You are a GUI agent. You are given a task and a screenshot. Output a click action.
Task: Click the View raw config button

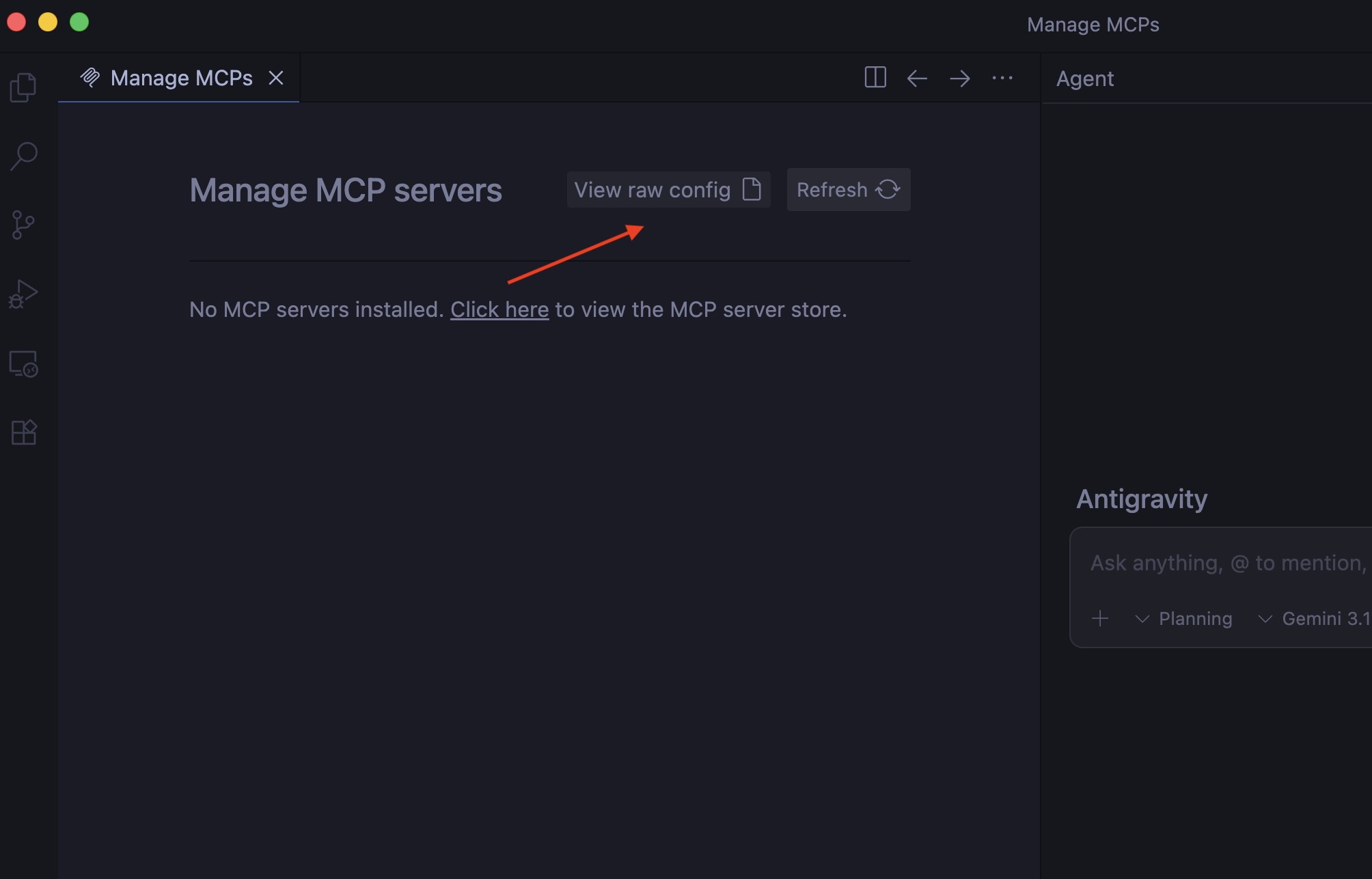(x=668, y=190)
